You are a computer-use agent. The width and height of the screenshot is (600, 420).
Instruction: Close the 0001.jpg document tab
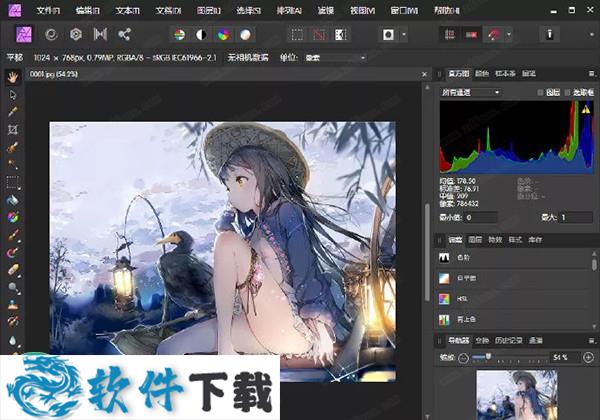[x=424, y=74]
